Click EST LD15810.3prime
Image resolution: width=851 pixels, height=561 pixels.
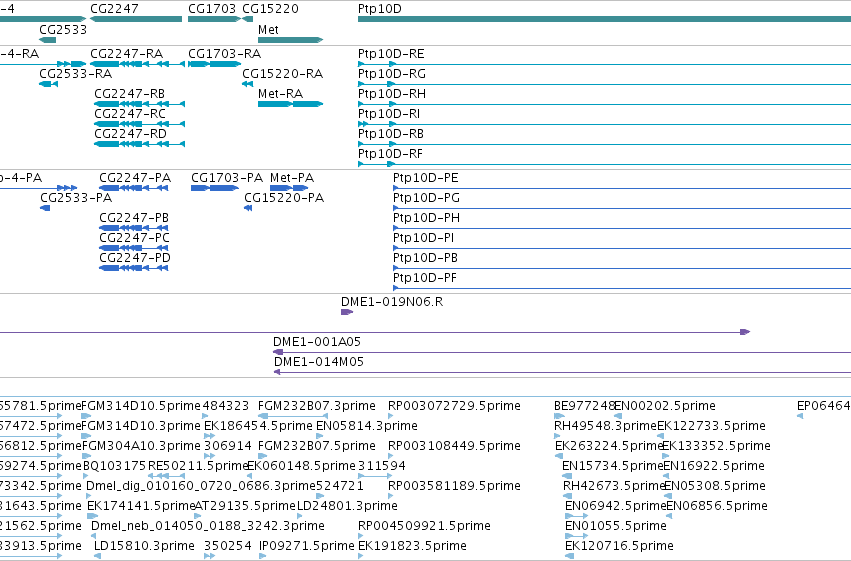pyautogui.click(x=97, y=556)
